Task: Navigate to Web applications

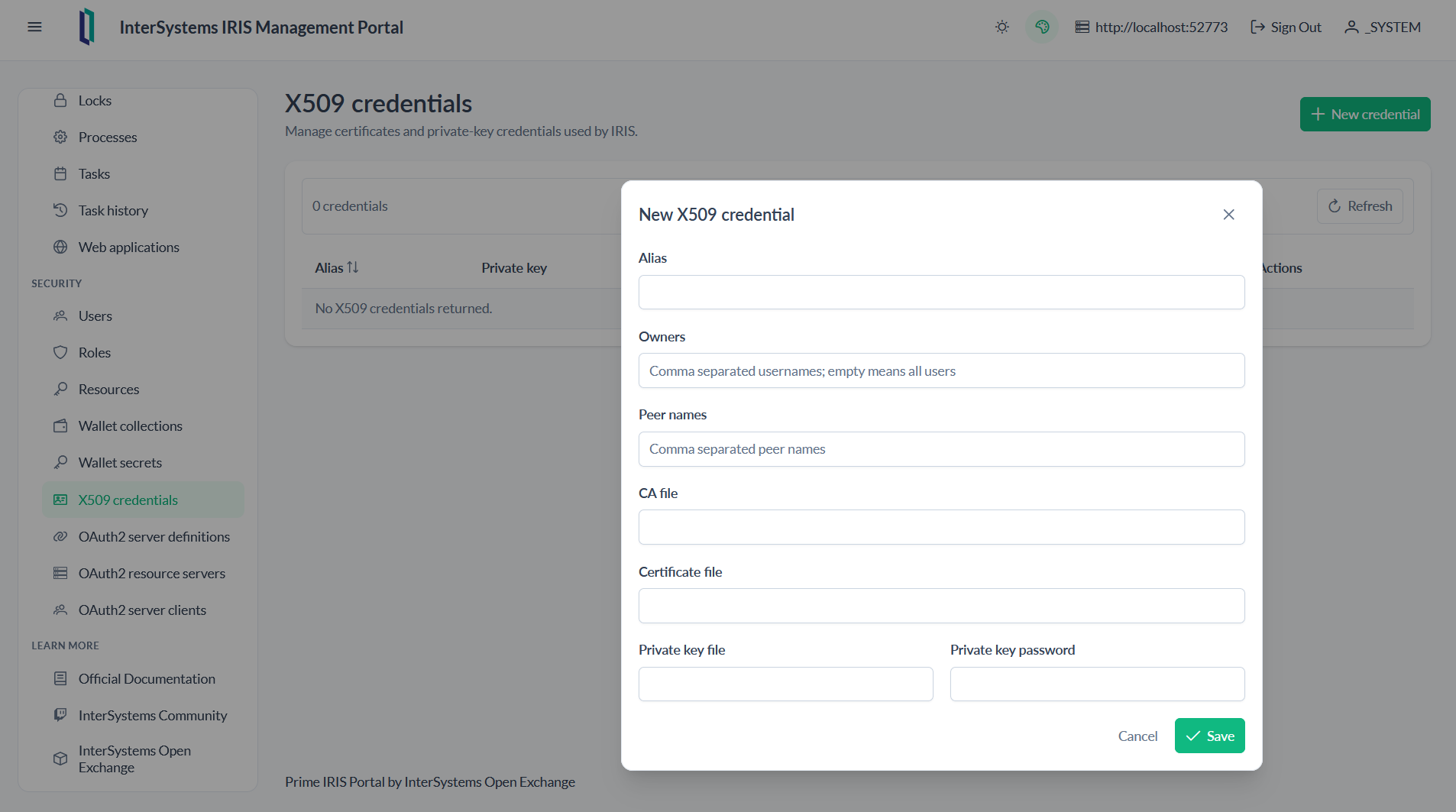Action: click(143, 247)
